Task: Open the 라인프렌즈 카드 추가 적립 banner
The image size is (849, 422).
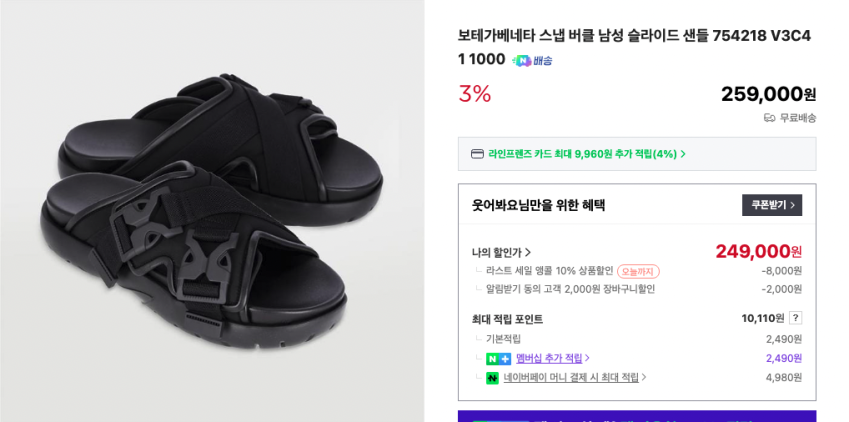Action: (586, 154)
